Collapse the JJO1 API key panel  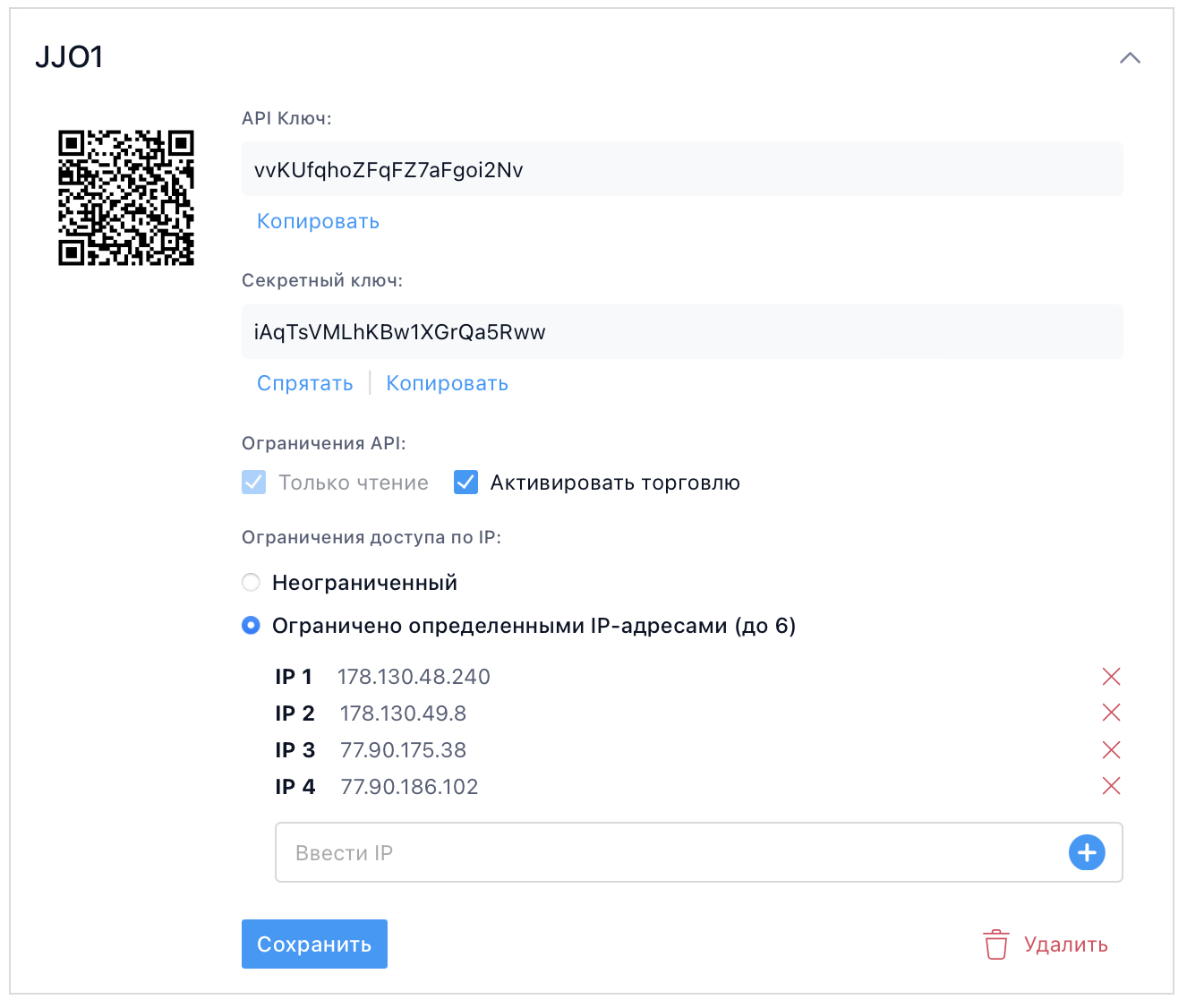point(1130,58)
